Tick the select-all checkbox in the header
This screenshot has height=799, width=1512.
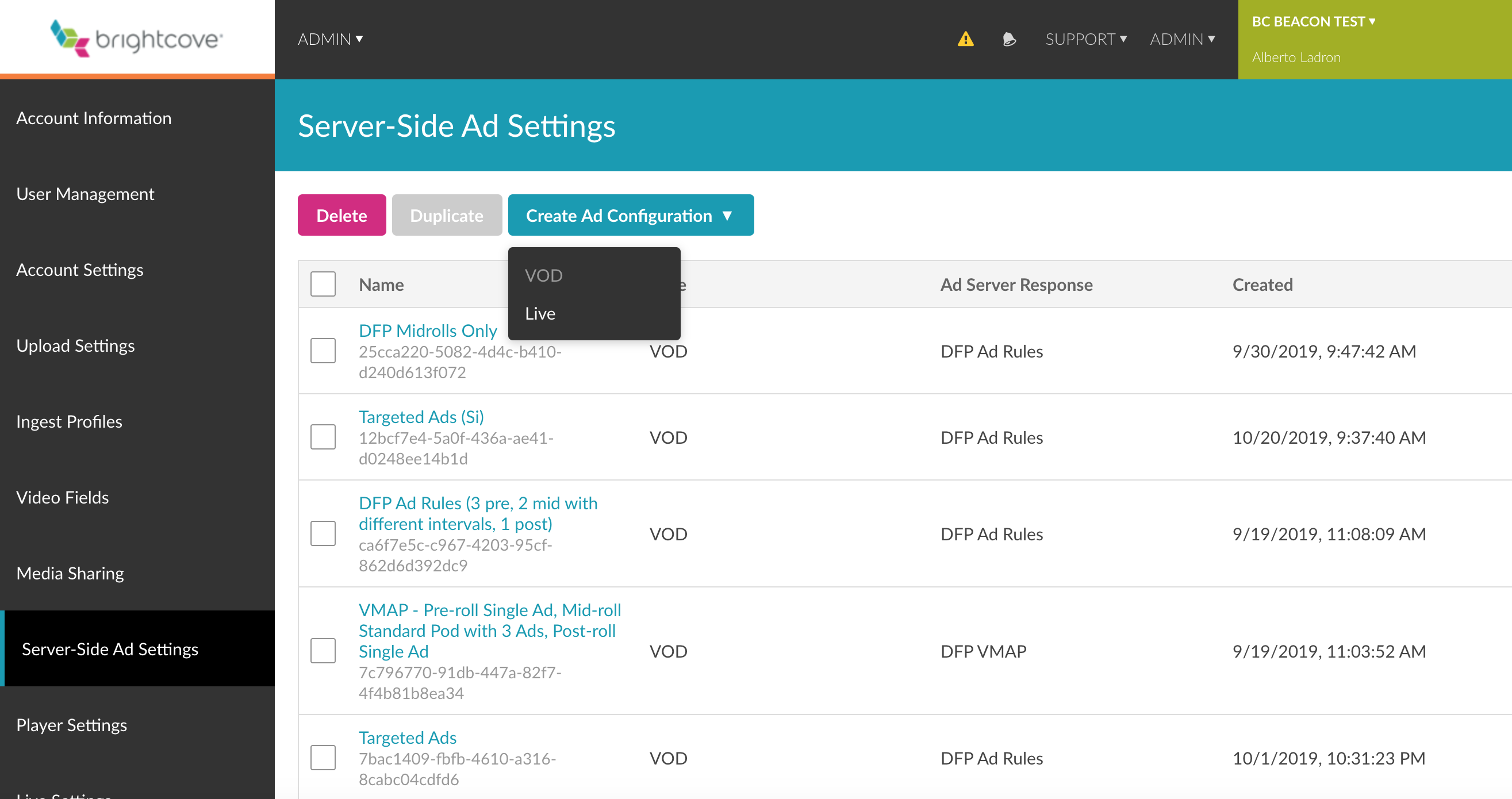click(x=323, y=284)
